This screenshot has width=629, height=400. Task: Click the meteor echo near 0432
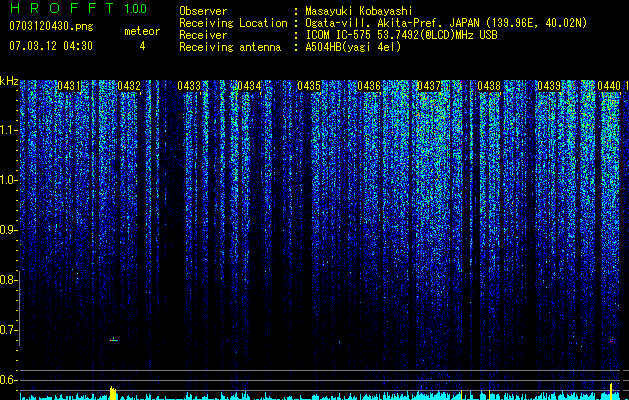[x=114, y=340]
